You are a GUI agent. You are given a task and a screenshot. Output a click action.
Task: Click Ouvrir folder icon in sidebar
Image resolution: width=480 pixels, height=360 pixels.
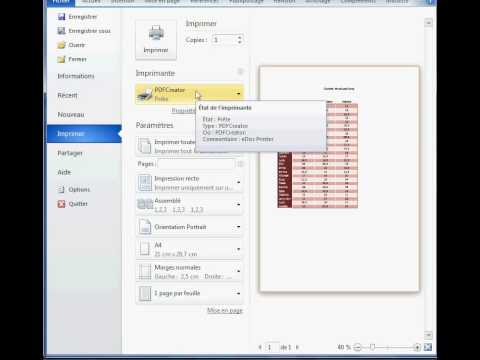pos(61,45)
